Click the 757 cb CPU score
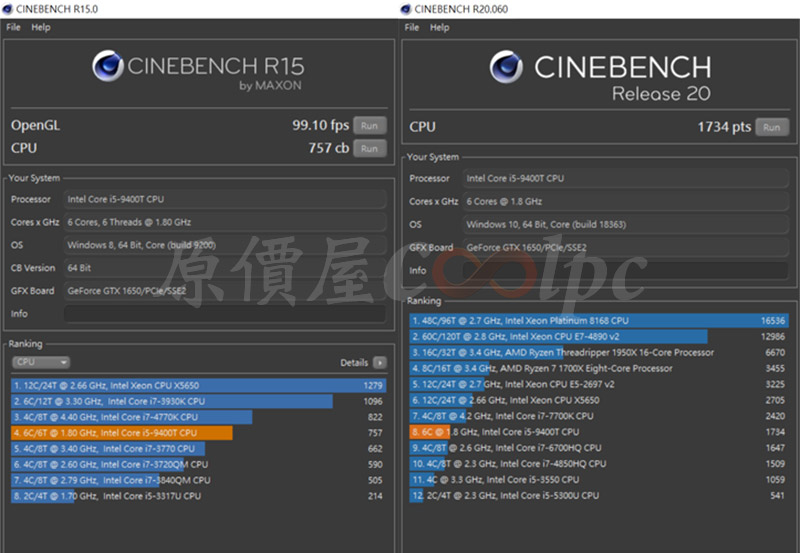The width and height of the screenshot is (800, 553). click(329, 148)
